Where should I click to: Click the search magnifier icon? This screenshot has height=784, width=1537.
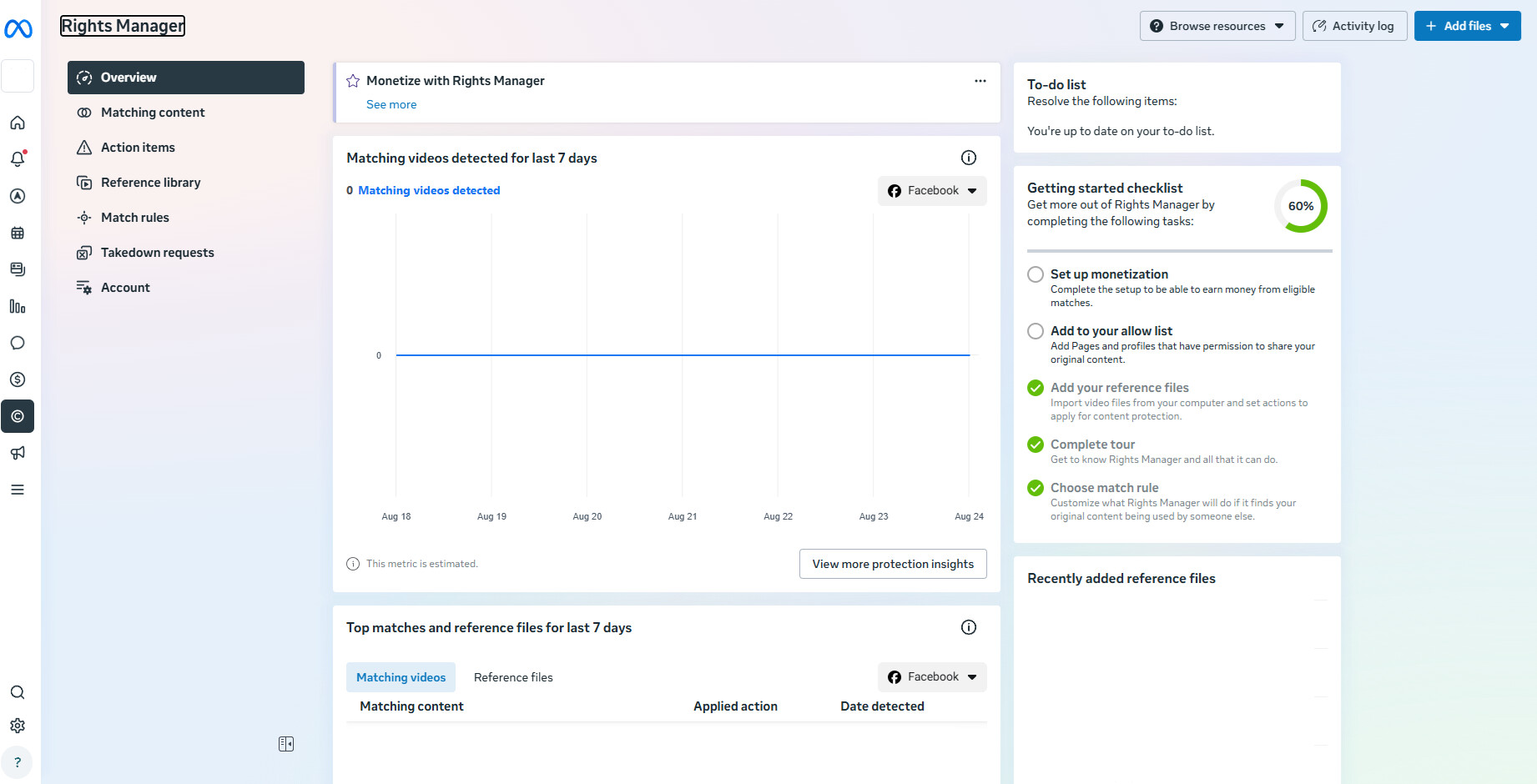[18, 692]
